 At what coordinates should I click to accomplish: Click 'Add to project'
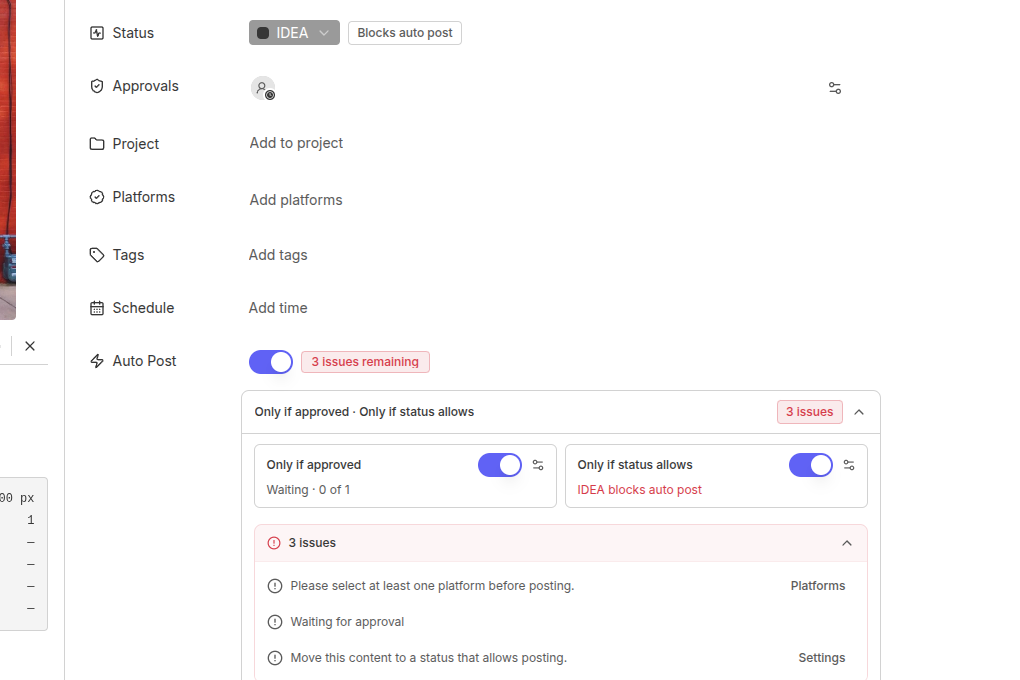coord(296,143)
